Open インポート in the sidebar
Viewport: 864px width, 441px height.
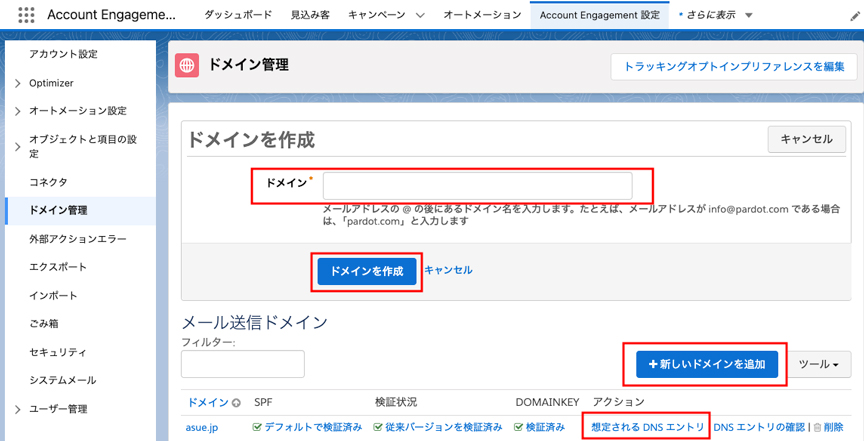[x=53, y=295]
